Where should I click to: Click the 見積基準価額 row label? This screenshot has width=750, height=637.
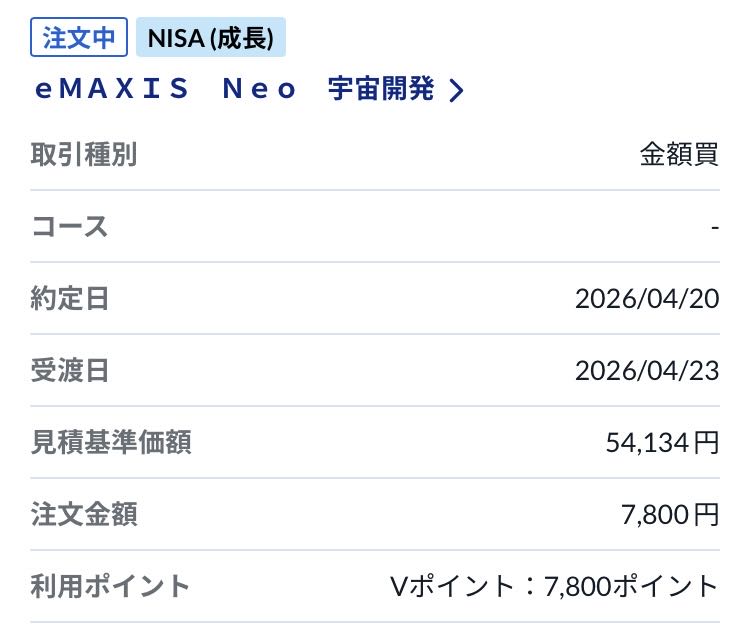pos(111,443)
